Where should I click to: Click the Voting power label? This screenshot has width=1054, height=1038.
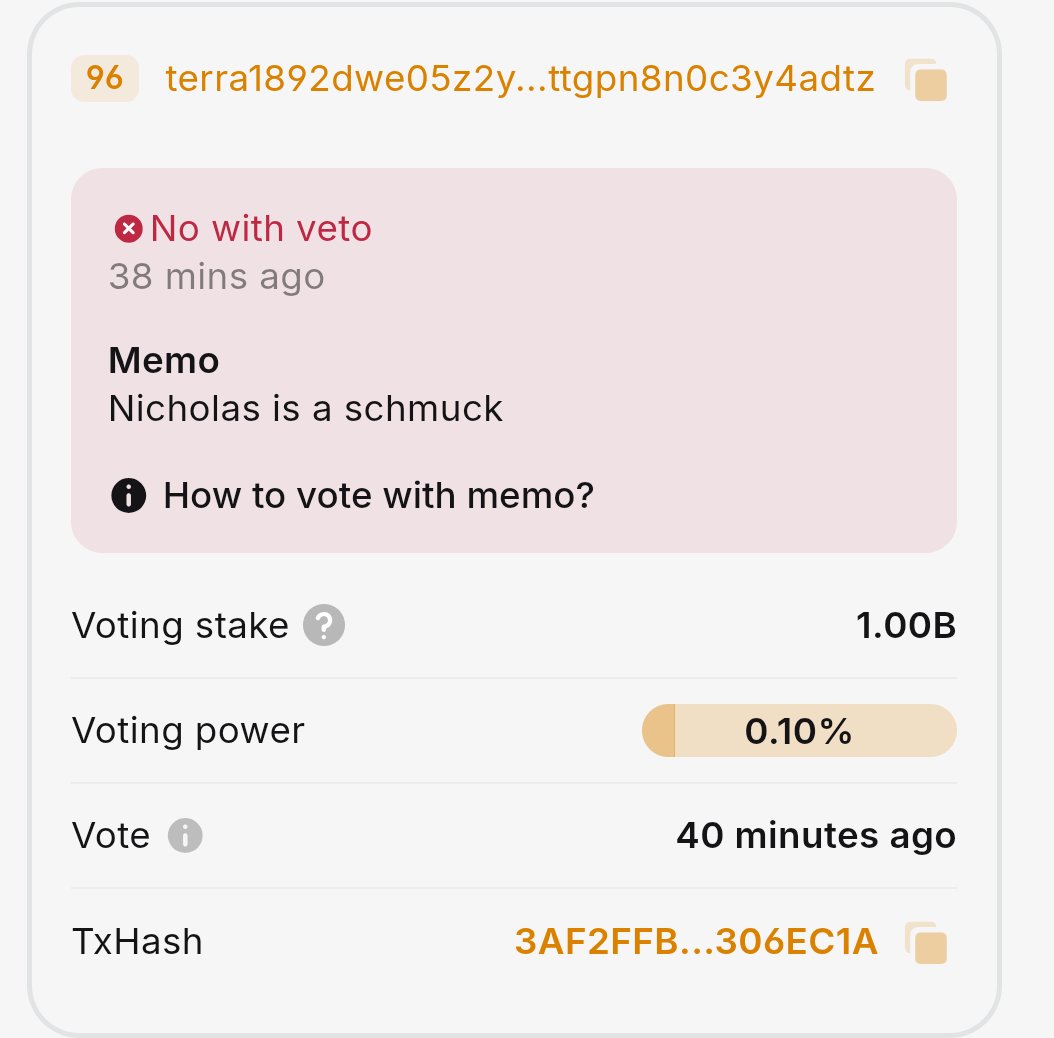188,731
